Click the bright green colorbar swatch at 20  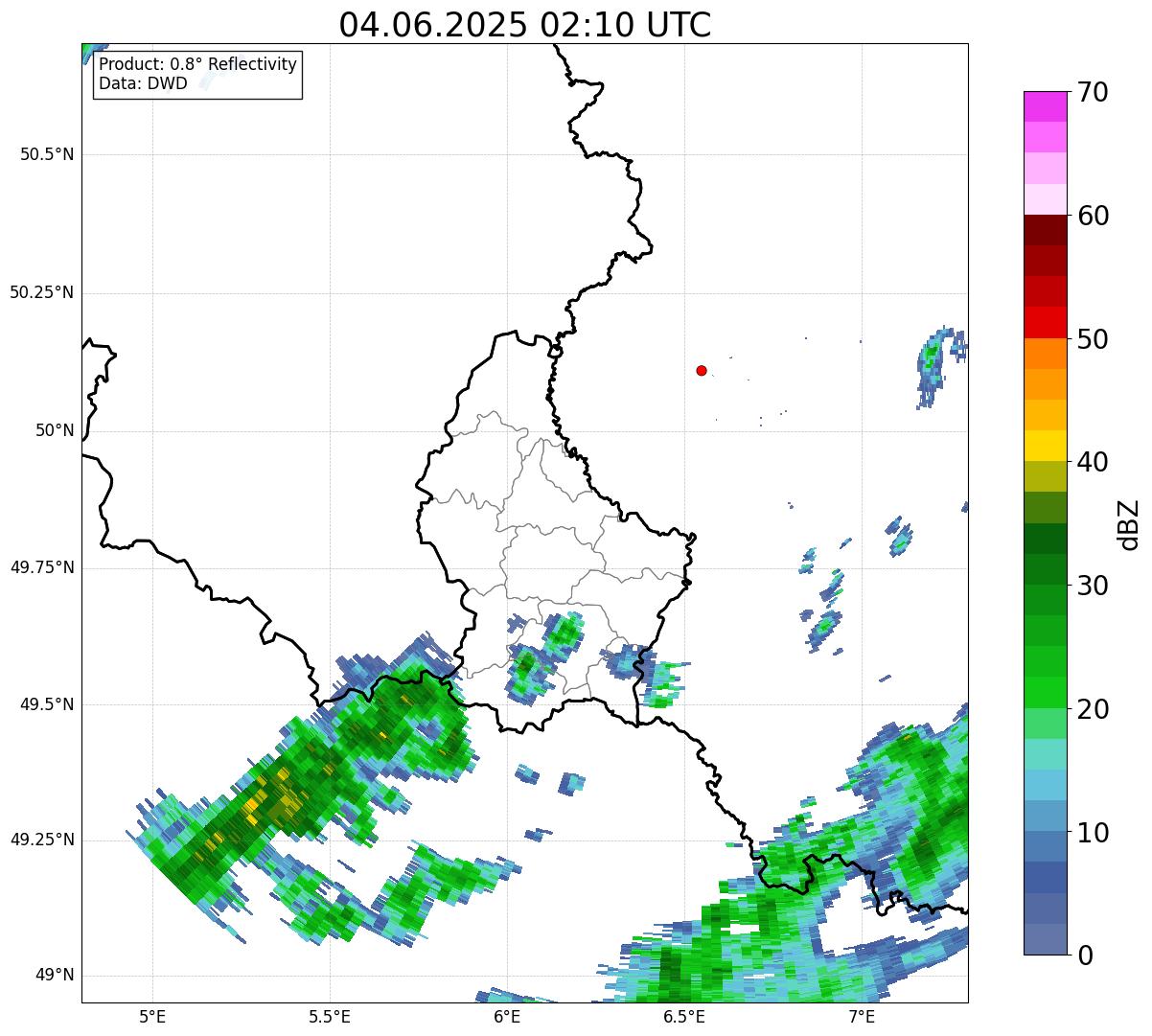click(1045, 693)
